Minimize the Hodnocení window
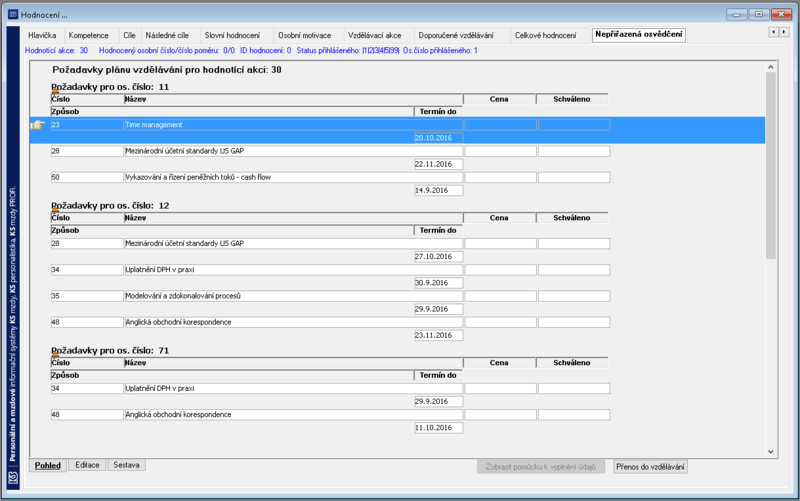 (x=736, y=14)
